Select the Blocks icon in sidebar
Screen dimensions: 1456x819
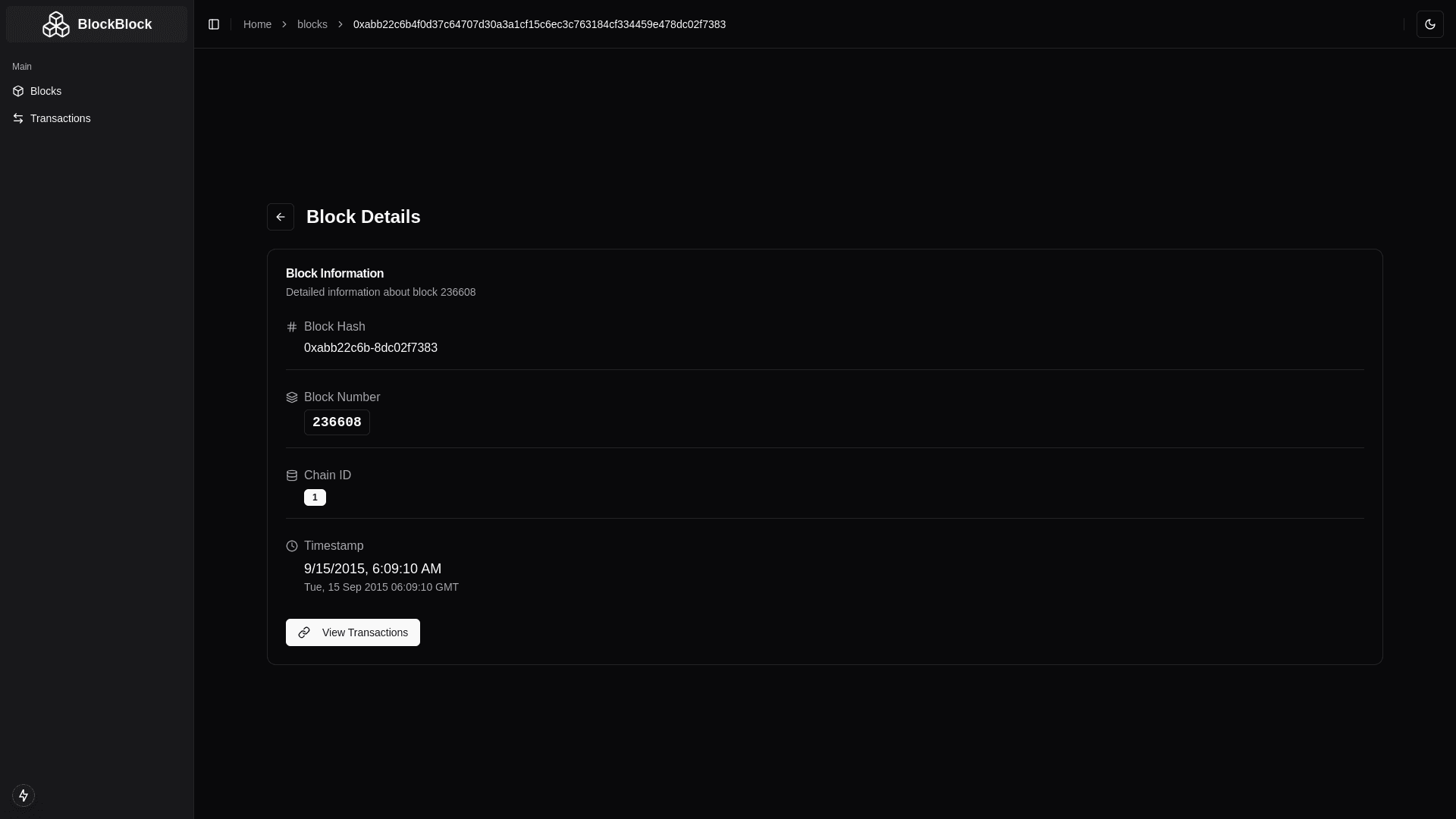point(17,91)
